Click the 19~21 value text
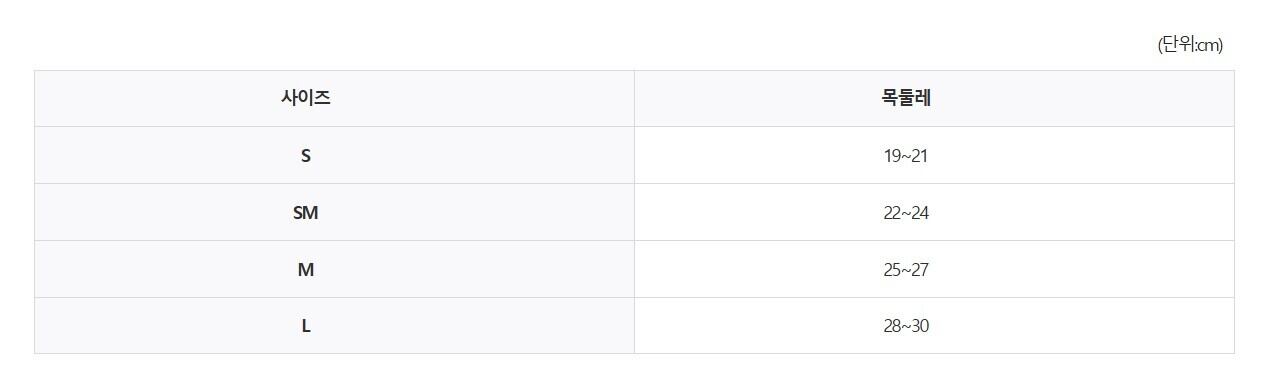This screenshot has width=1272, height=388. 907,156
